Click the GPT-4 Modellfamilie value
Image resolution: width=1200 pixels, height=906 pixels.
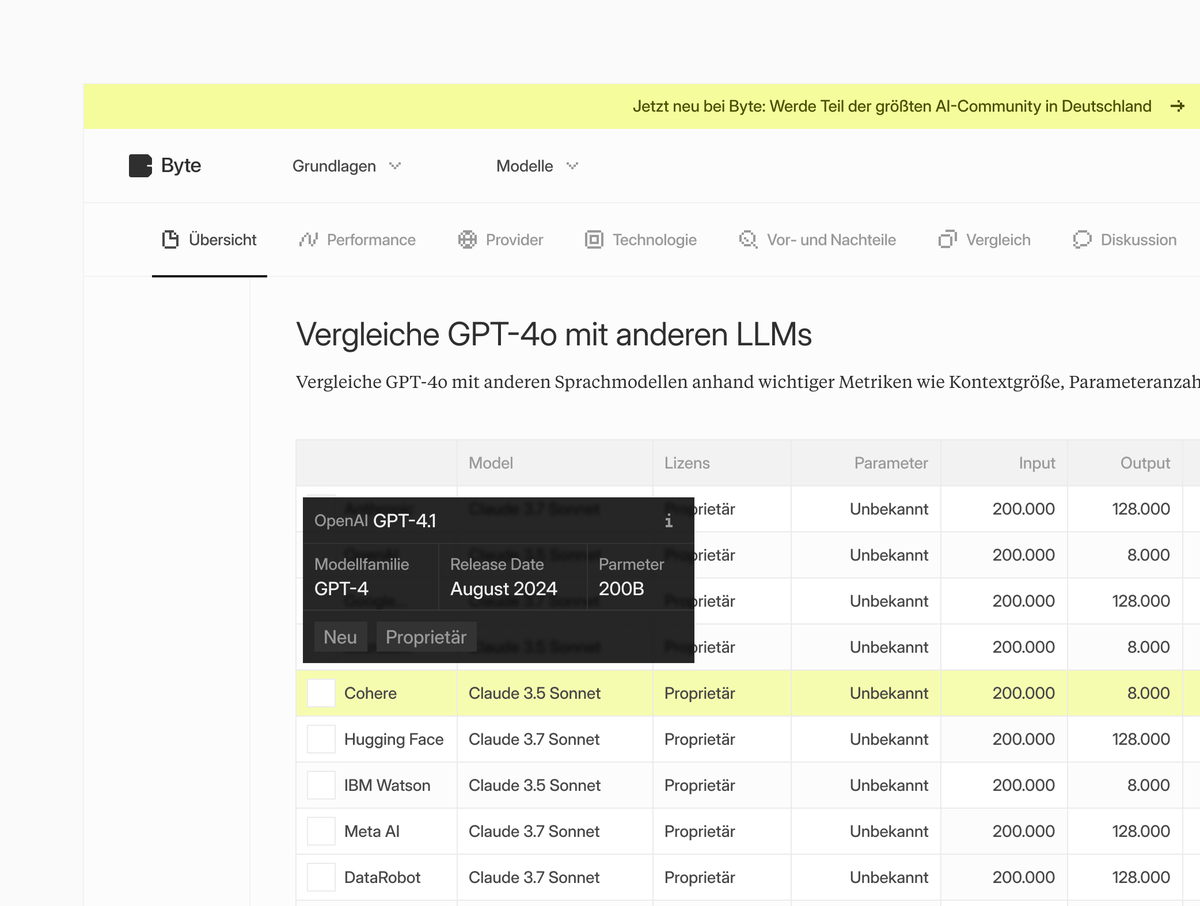(x=341, y=589)
